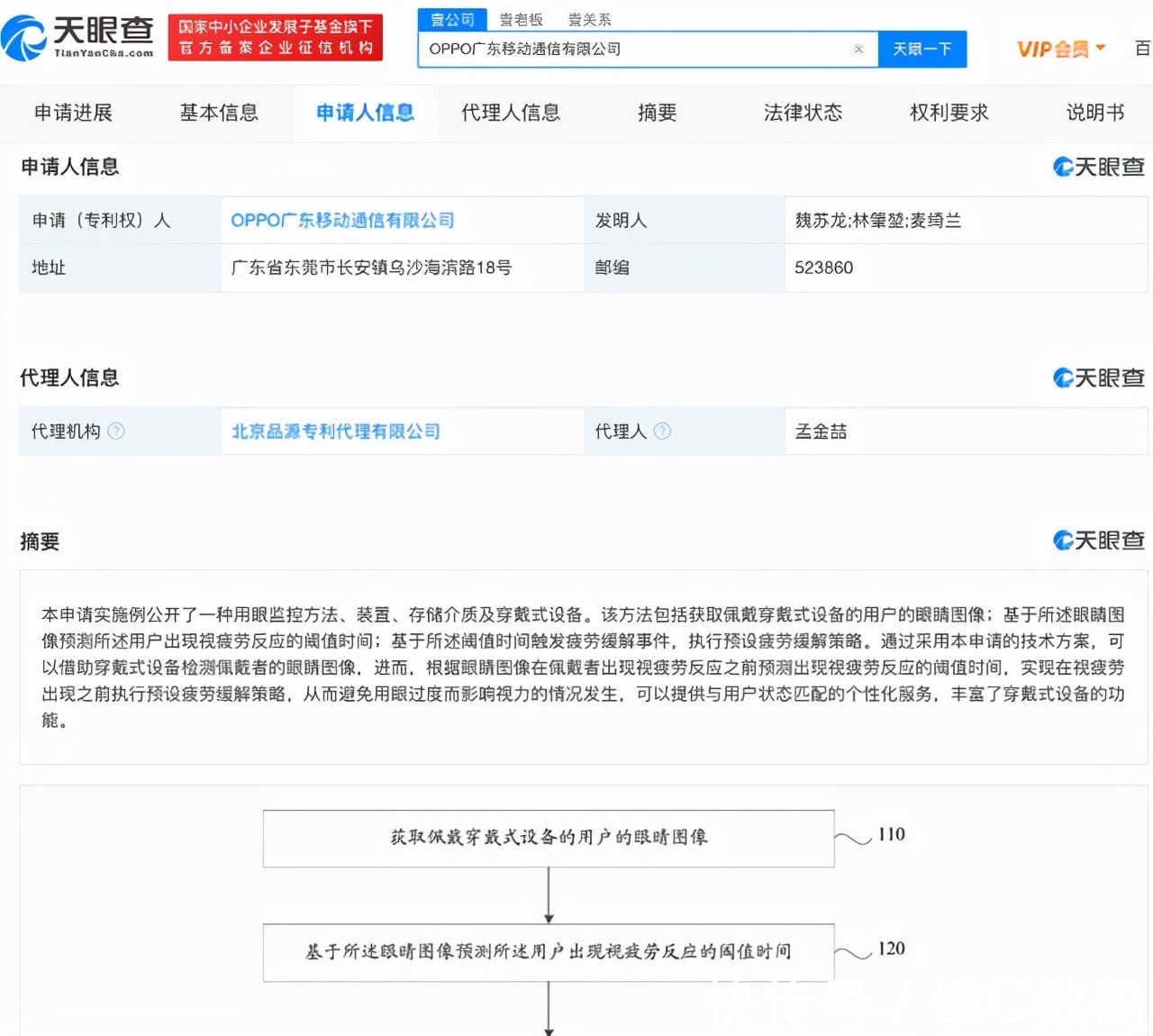This screenshot has height=1036, width=1153.
Task: Click the 代理人信息 section heading
Action: coord(69,377)
